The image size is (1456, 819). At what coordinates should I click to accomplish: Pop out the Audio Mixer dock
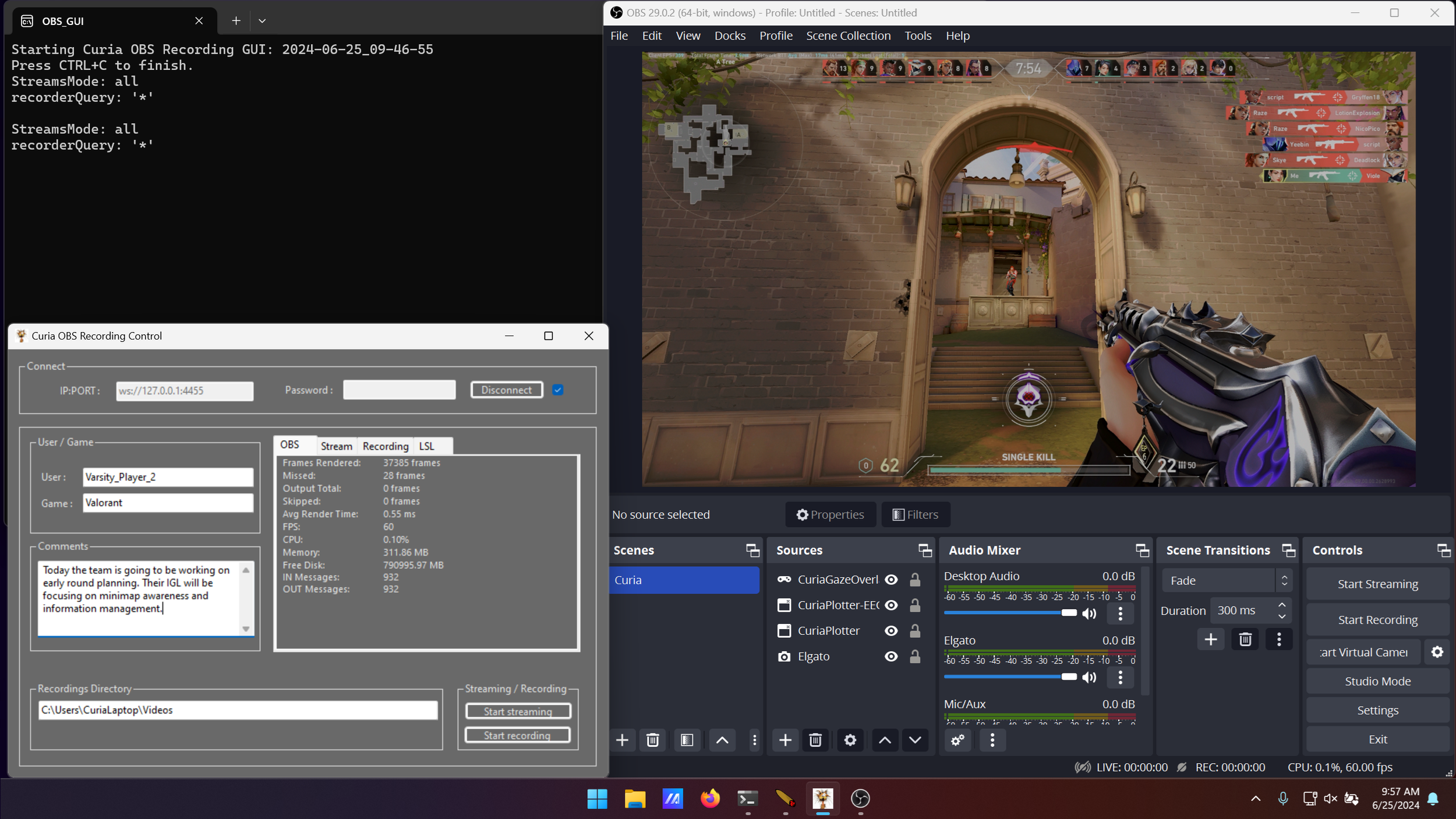coord(1142,550)
